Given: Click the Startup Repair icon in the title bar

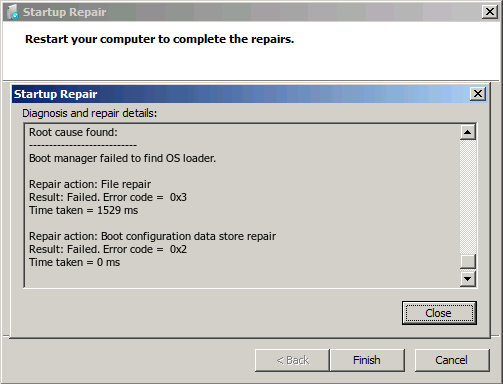Looking at the screenshot, I should pyautogui.click(x=13, y=12).
